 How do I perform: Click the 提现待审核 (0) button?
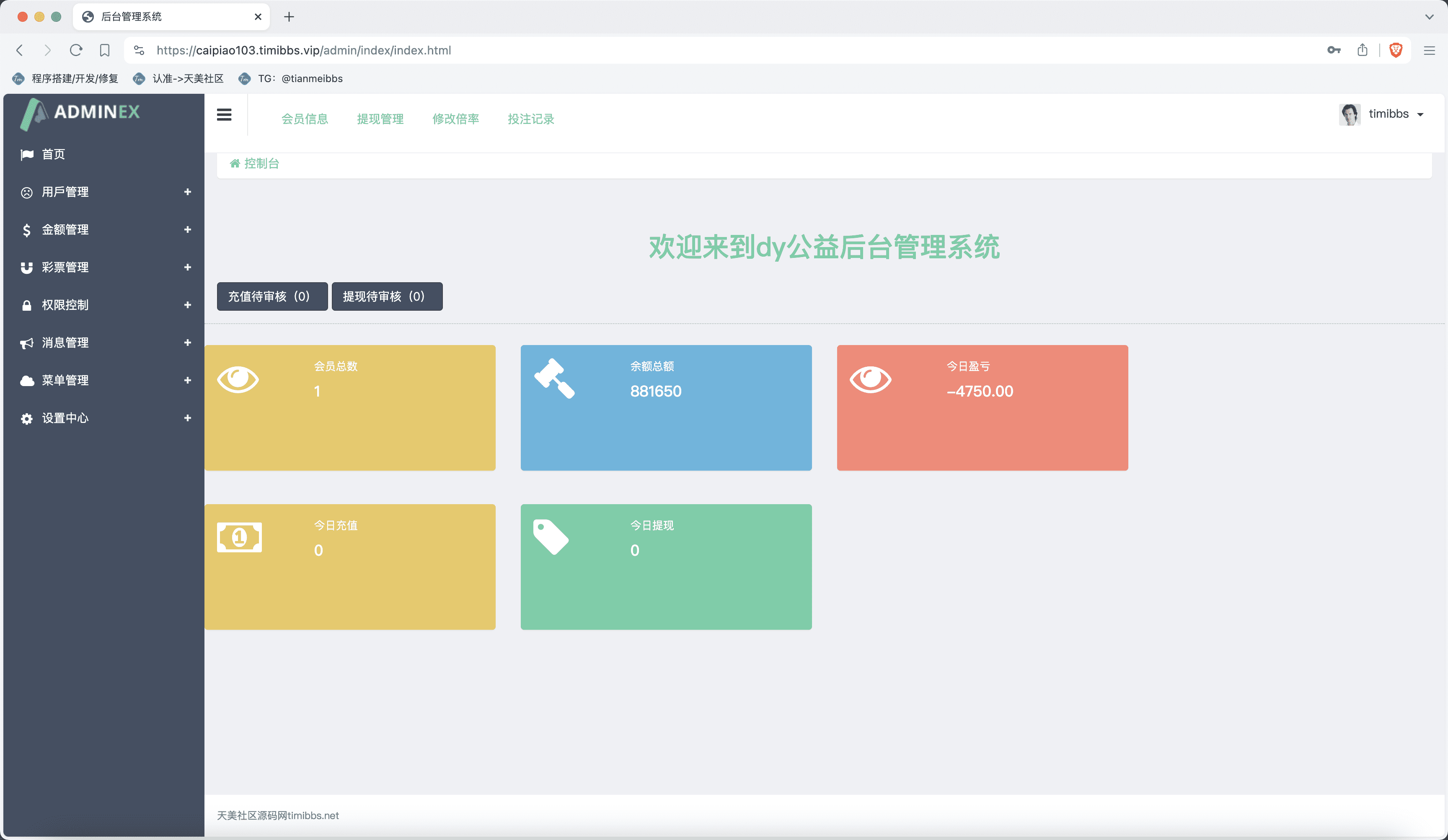point(387,296)
